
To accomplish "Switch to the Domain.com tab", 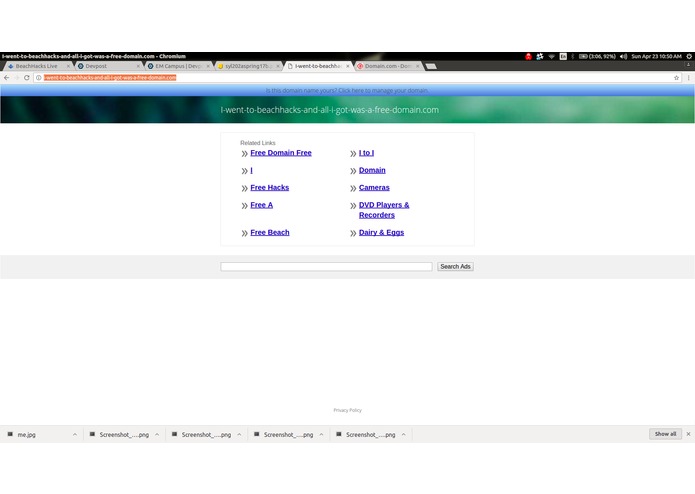I will 388,66.
